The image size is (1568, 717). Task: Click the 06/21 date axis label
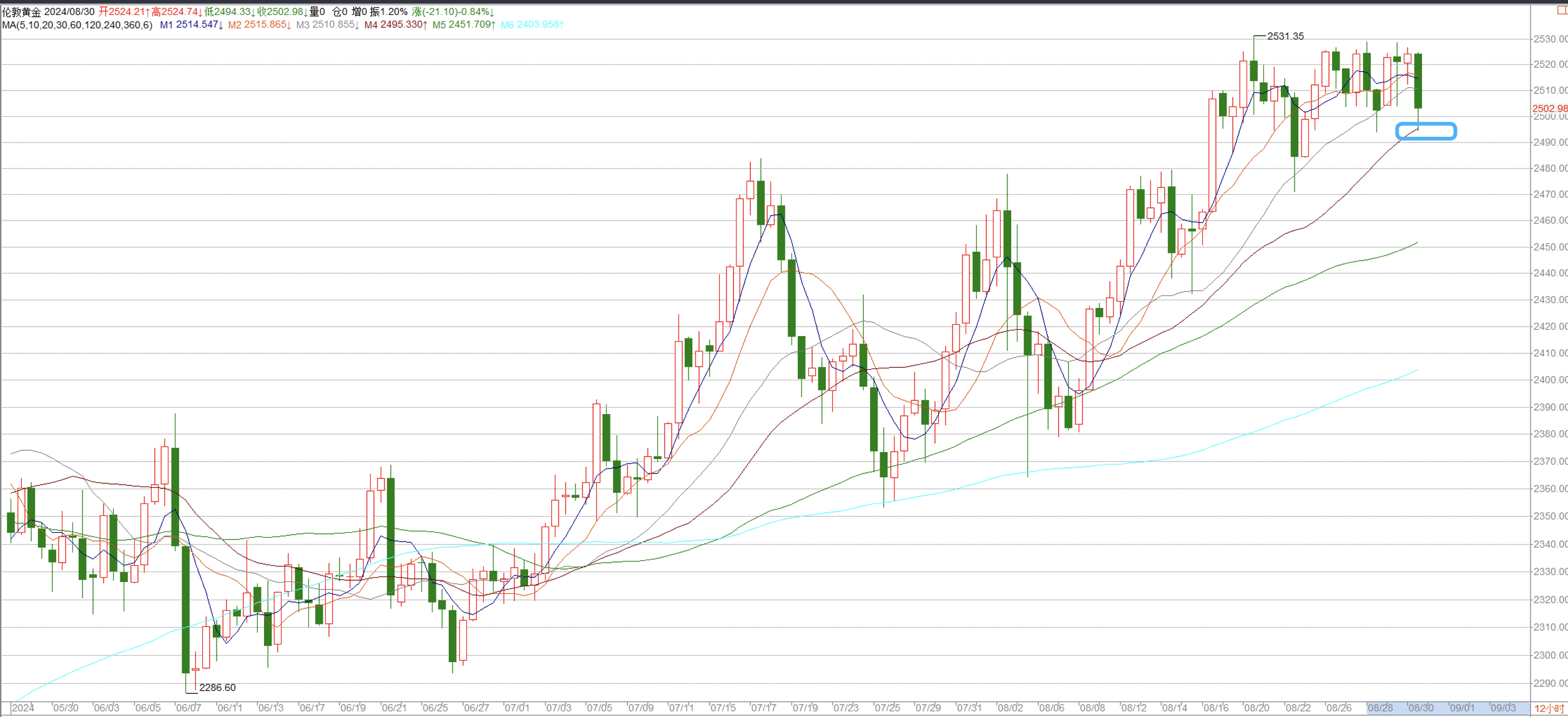[394, 708]
